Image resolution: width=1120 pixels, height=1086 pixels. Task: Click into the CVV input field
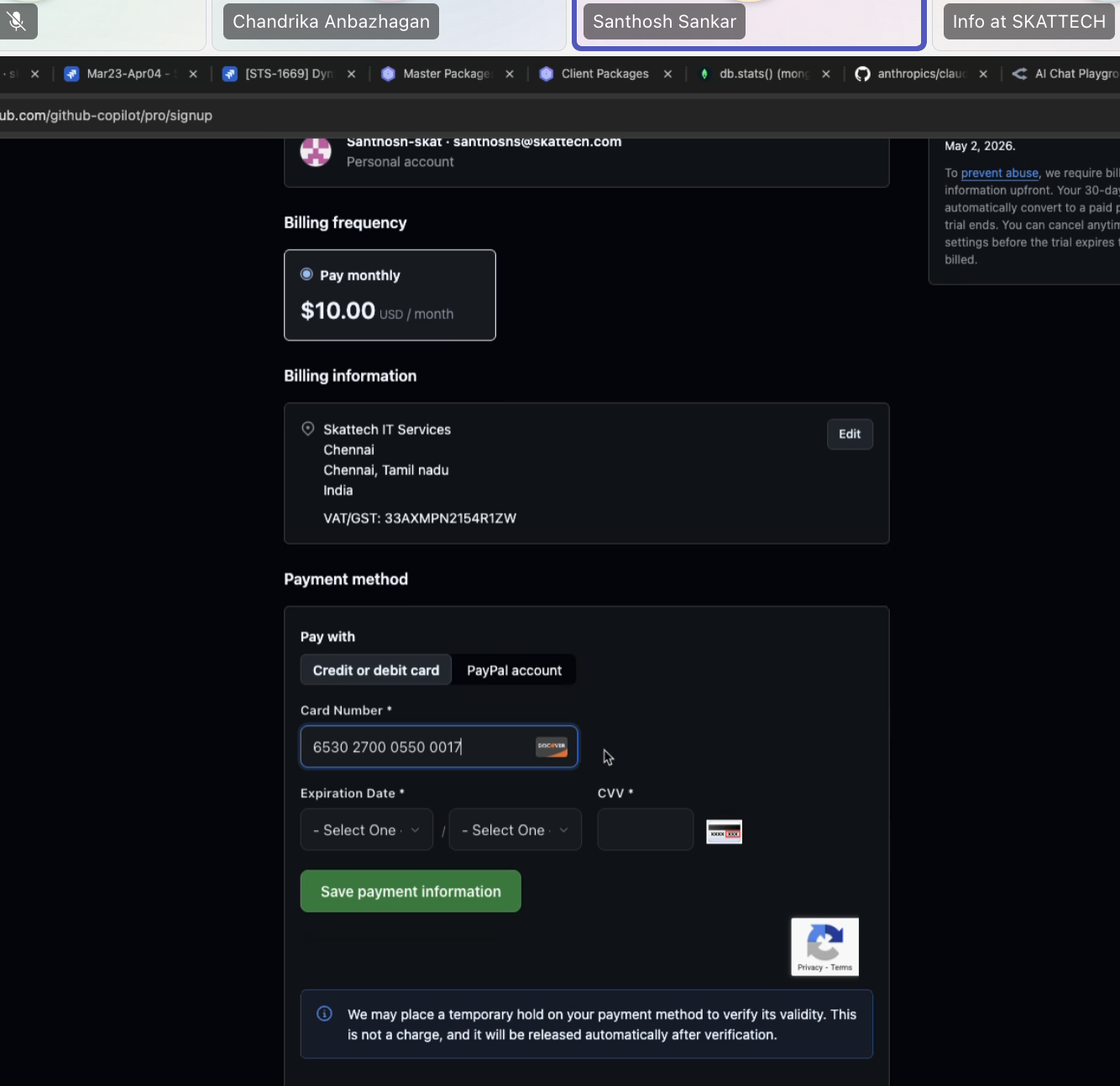646,829
